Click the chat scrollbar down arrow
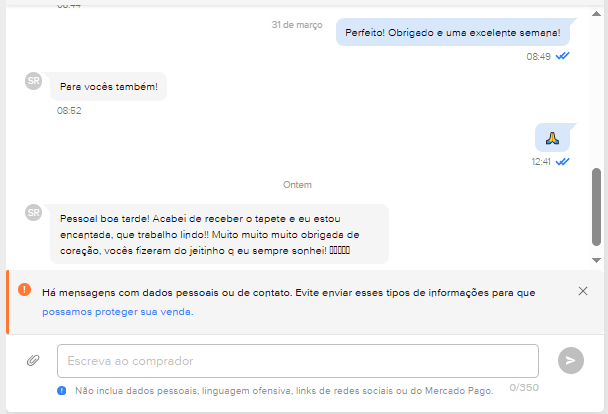Image resolution: width=608 pixels, height=414 pixels. (x=596, y=260)
